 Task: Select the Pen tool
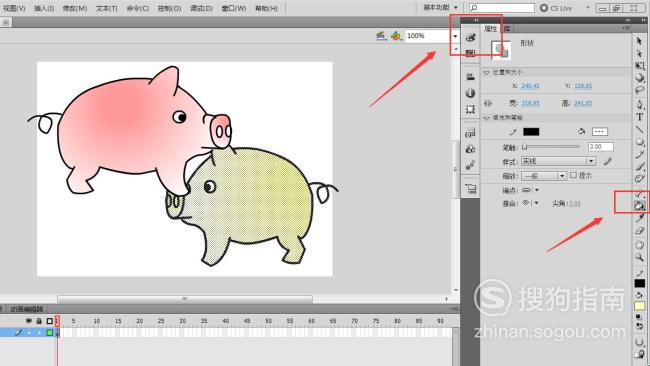[x=640, y=104]
